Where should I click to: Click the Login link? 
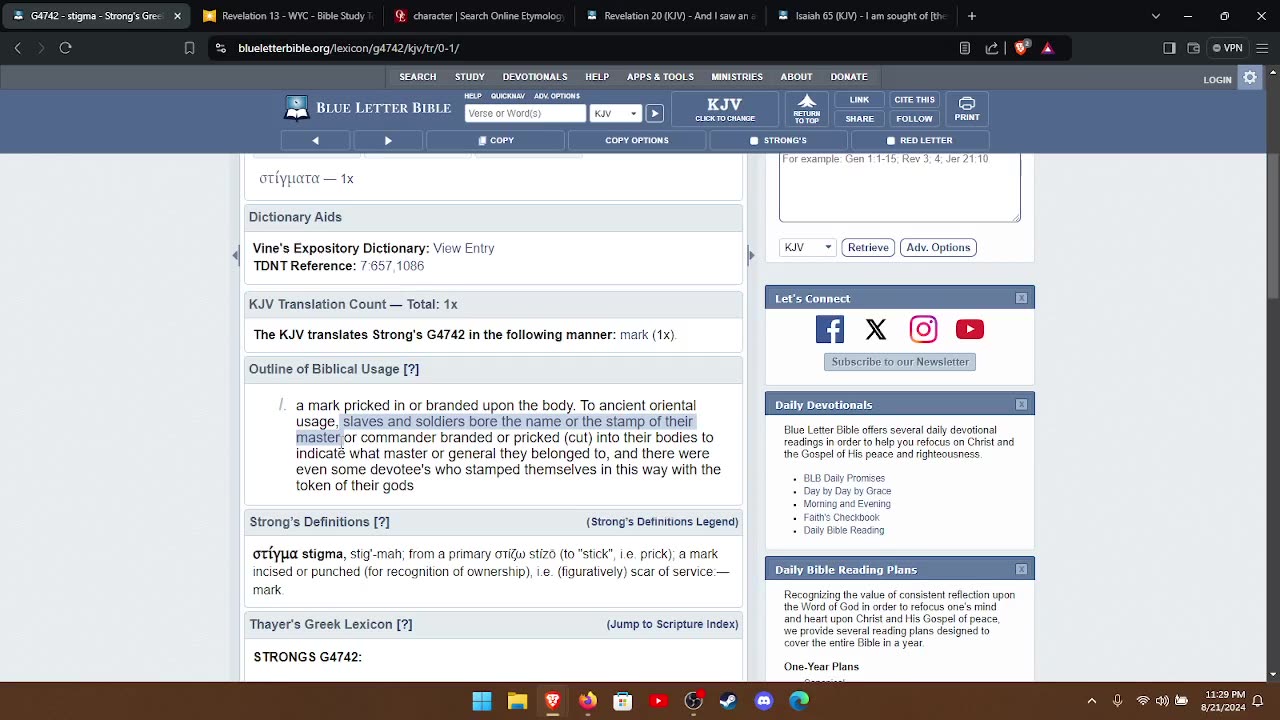(x=1217, y=80)
